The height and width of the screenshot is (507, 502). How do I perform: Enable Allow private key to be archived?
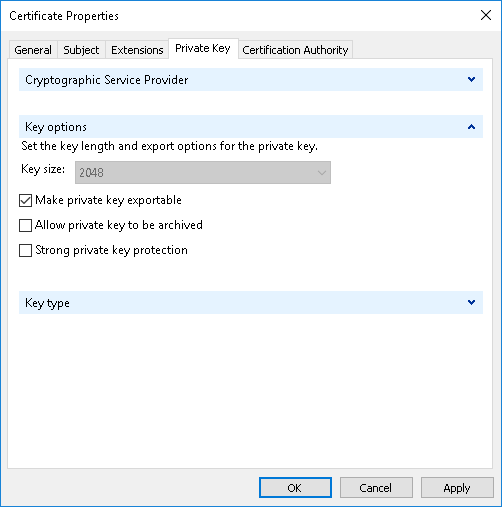point(25,225)
